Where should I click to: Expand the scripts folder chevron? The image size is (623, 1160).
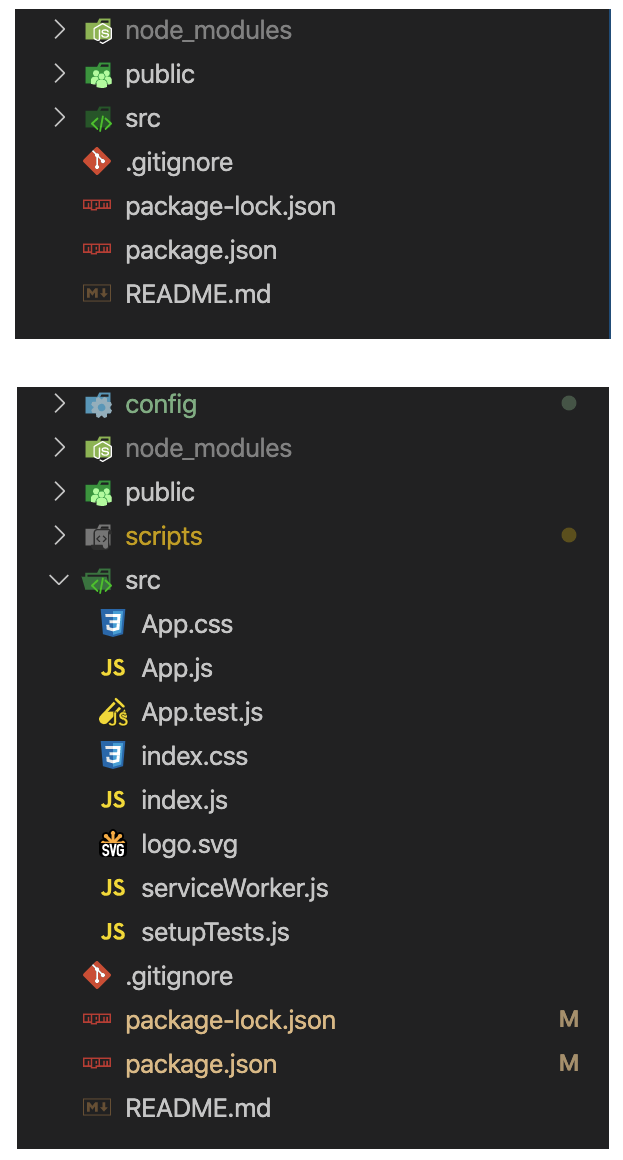(x=59, y=536)
